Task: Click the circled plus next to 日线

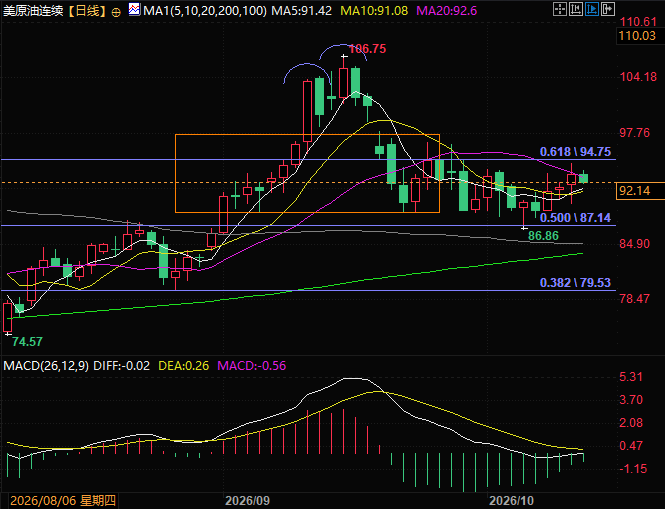Action: click(116, 12)
